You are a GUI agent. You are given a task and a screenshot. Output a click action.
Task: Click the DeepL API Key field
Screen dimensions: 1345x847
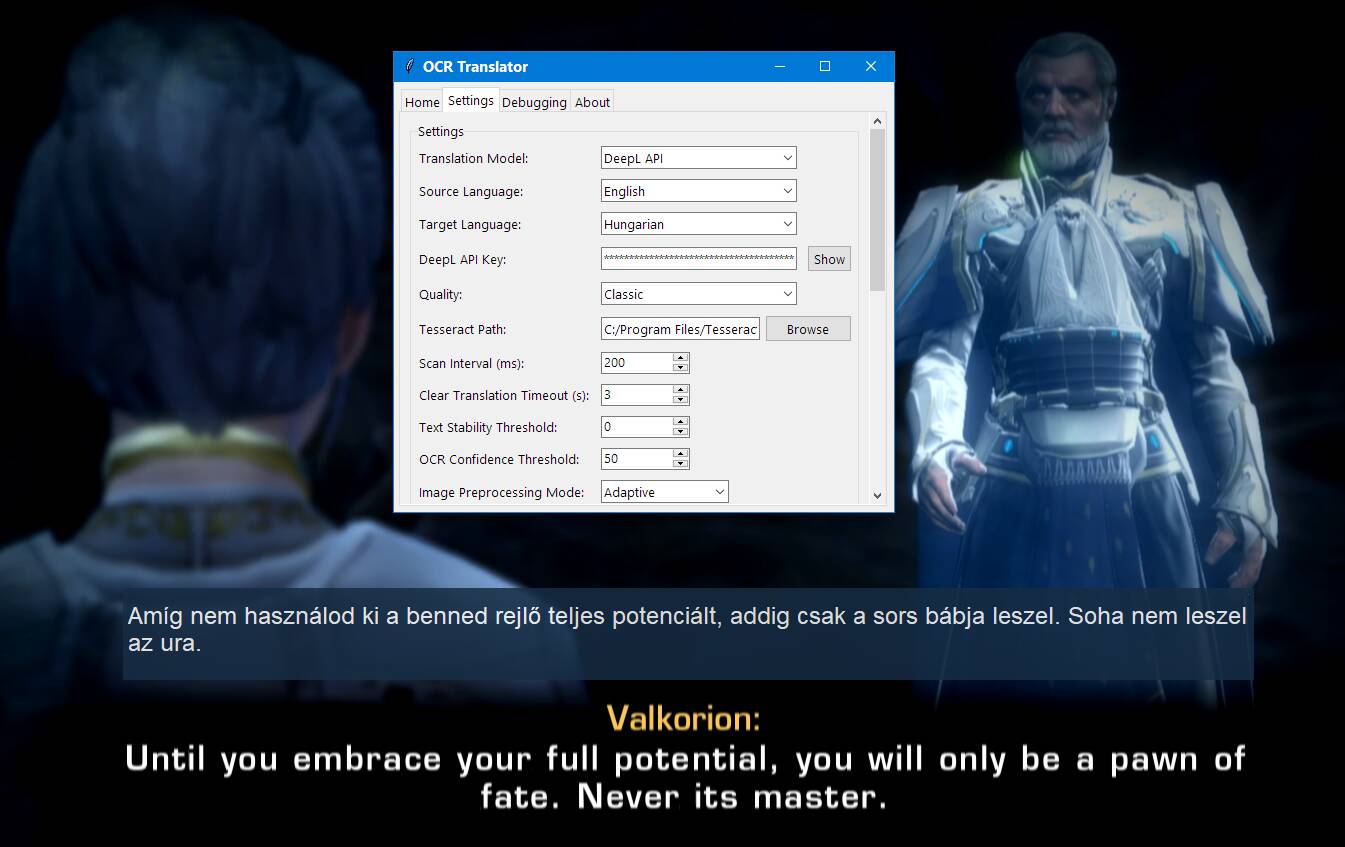698,259
